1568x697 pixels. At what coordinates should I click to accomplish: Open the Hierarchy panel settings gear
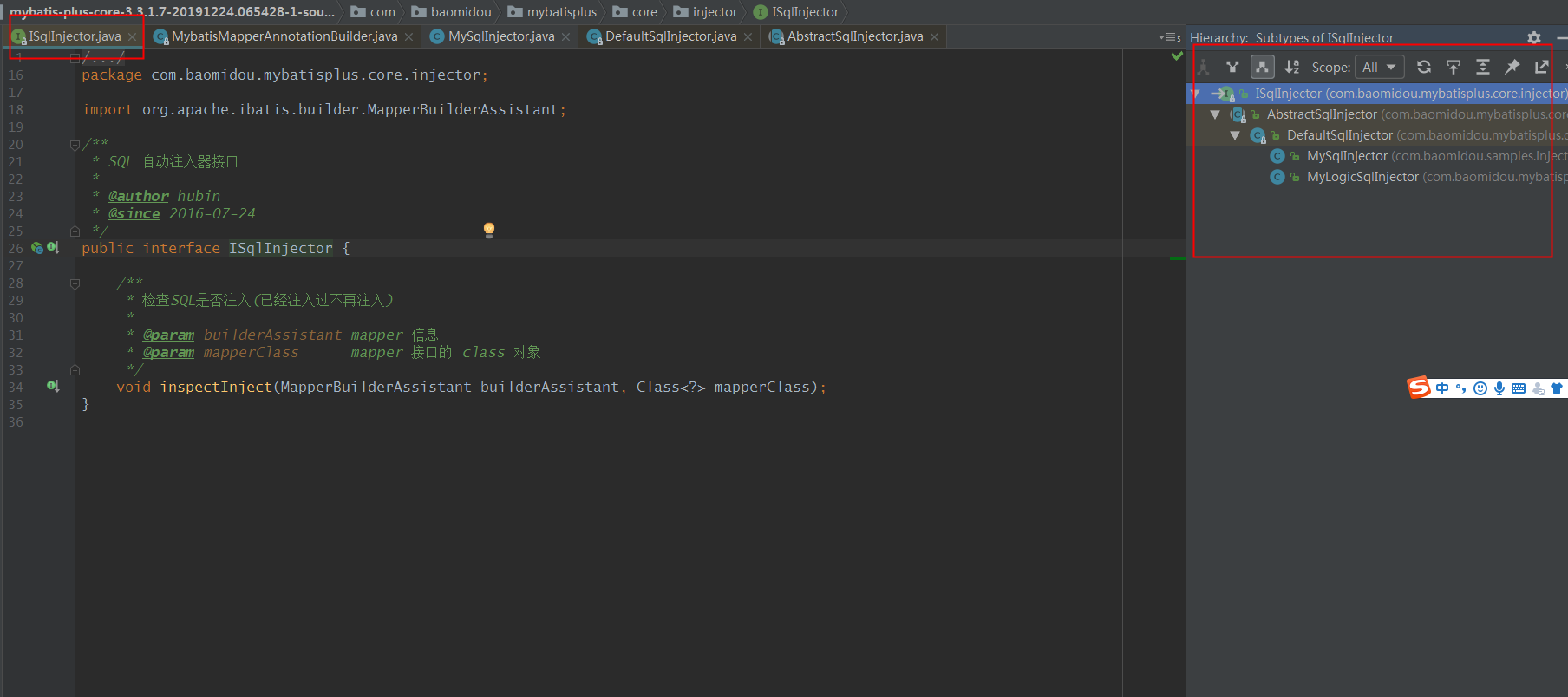pyautogui.click(x=1534, y=38)
